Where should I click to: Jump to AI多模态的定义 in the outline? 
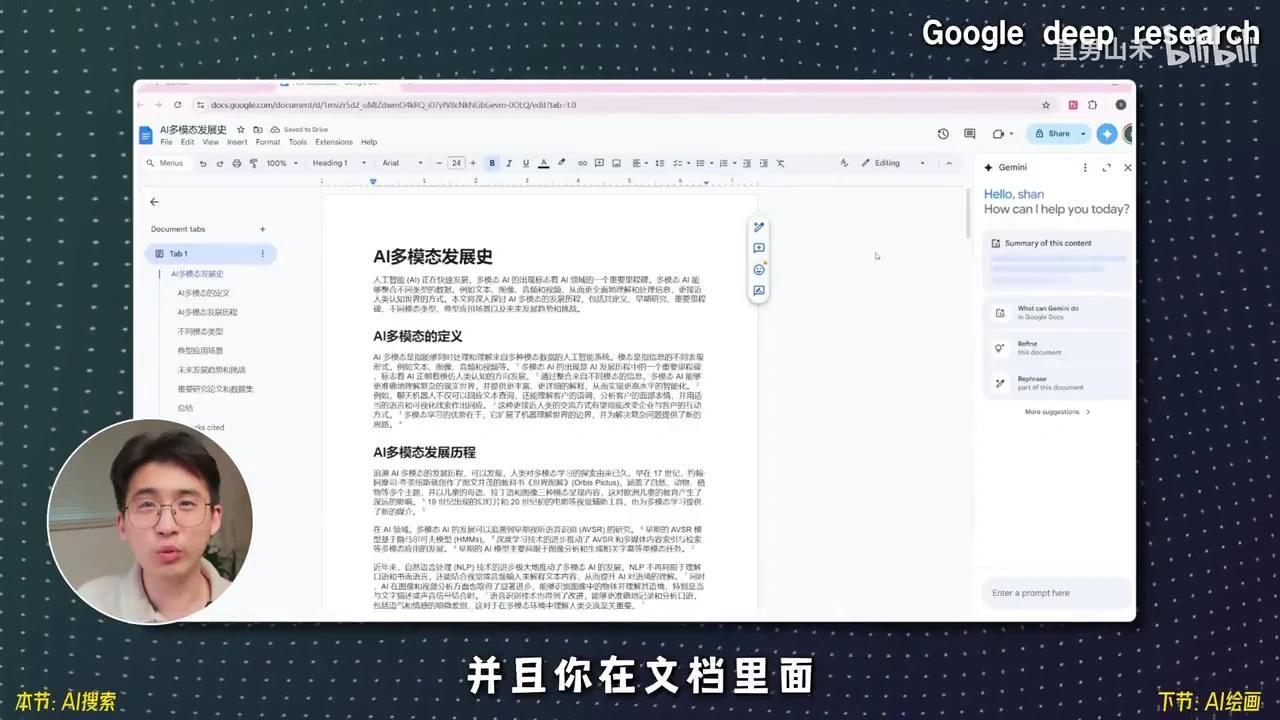[203, 293]
